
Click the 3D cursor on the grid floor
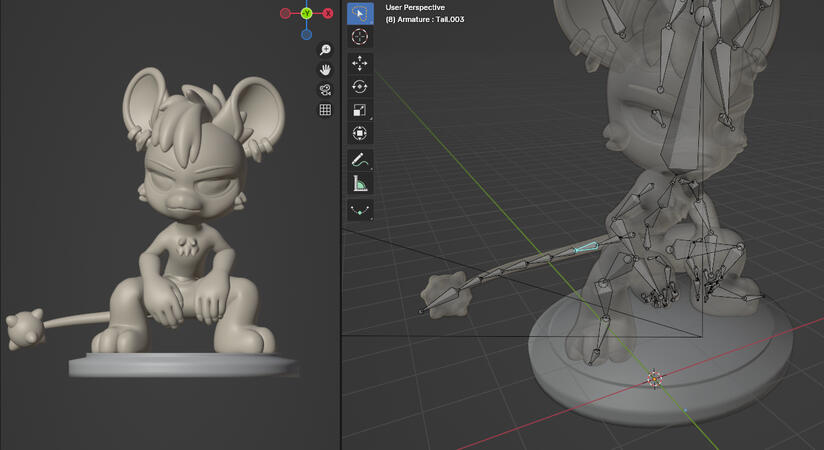(654, 379)
